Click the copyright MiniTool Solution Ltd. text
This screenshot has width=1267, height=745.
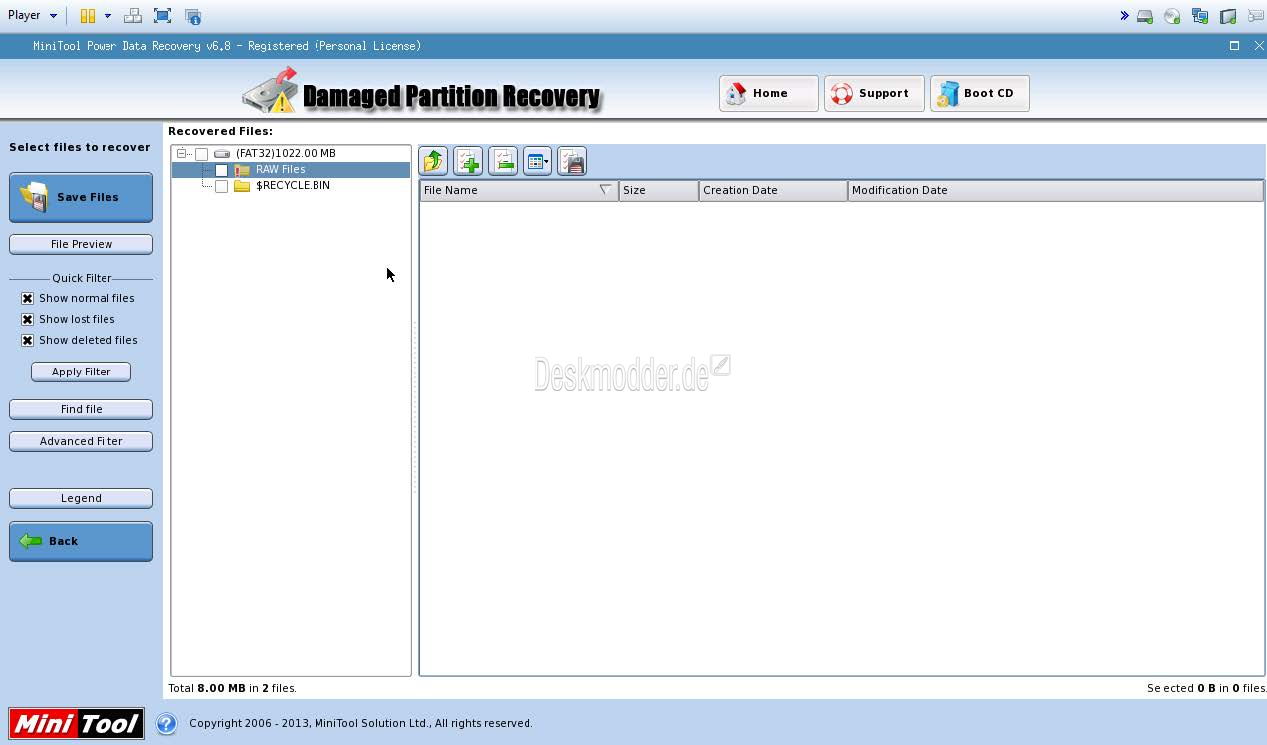tap(360, 723)
